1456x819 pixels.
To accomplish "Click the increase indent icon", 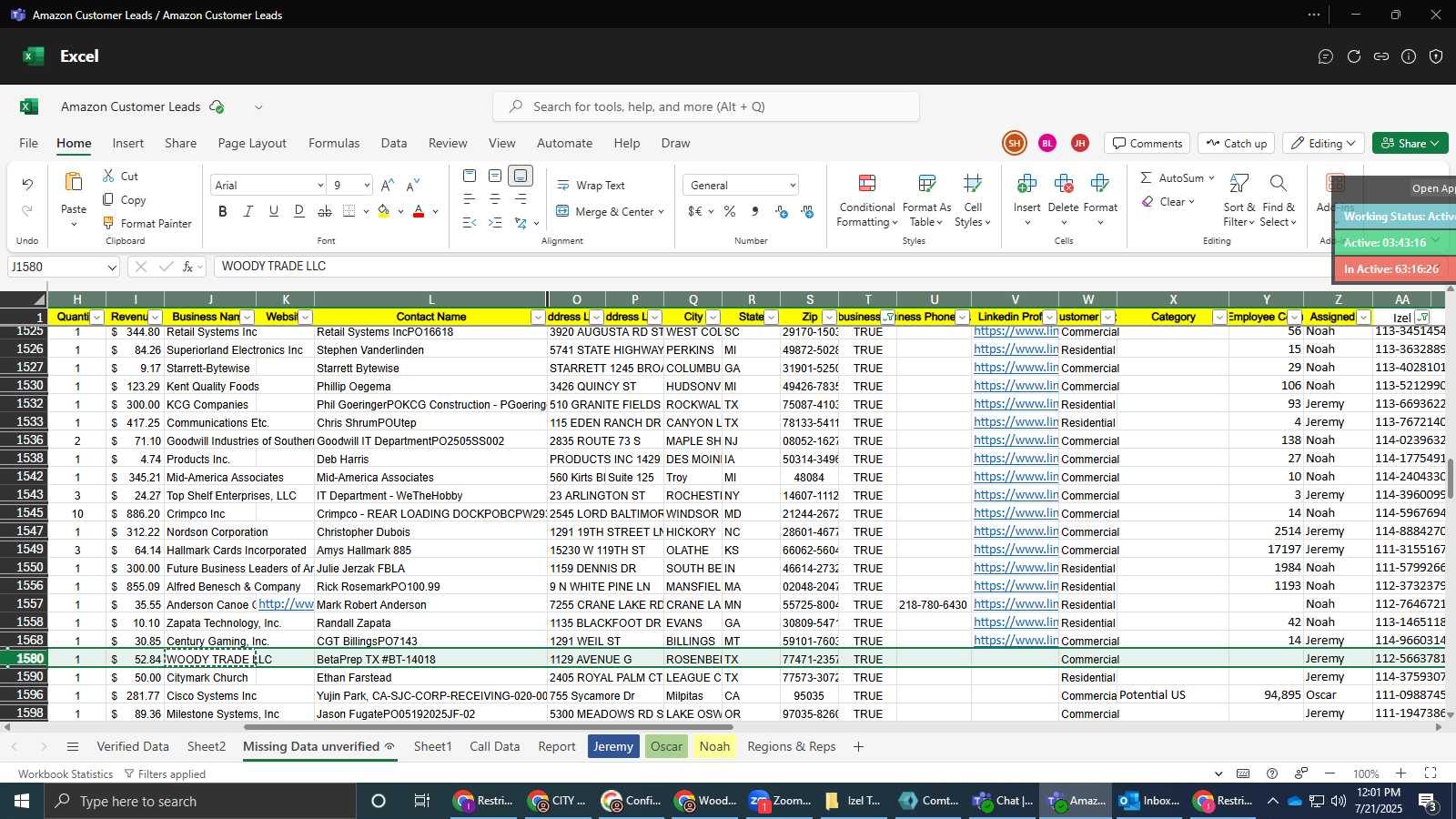I will [x=495, y=223].
